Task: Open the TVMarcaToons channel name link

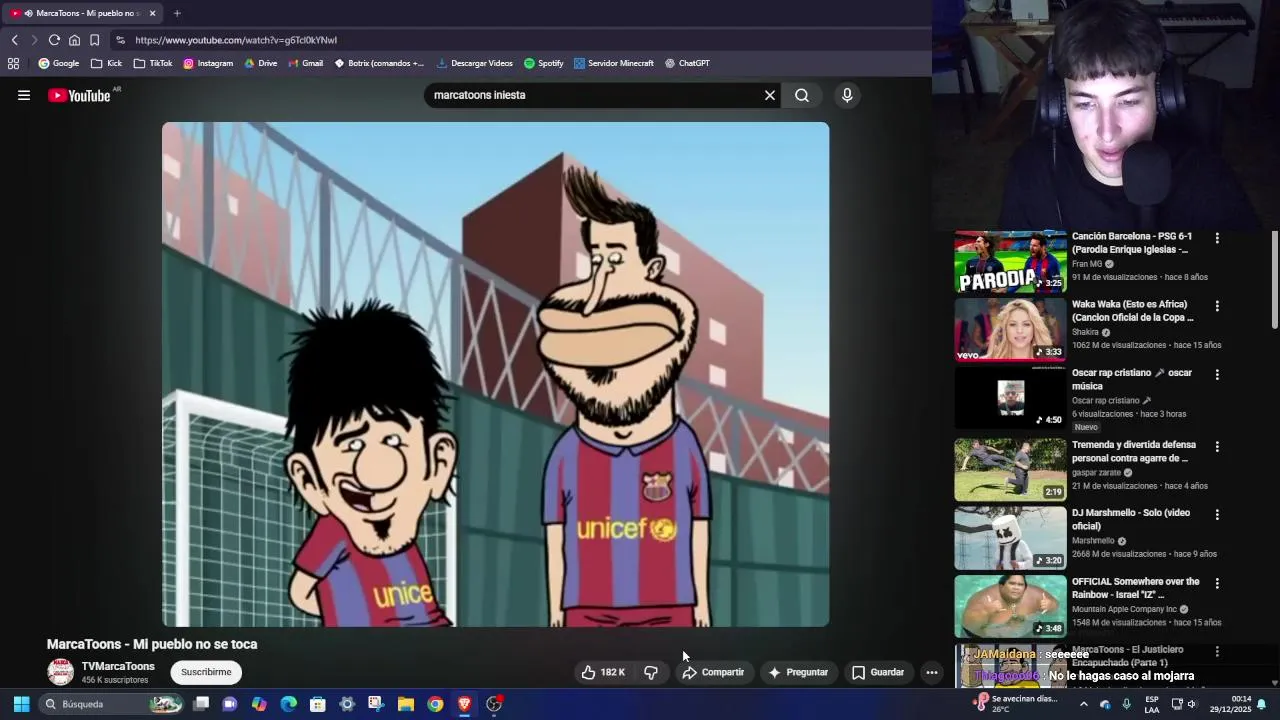Action: coord(118,666)
